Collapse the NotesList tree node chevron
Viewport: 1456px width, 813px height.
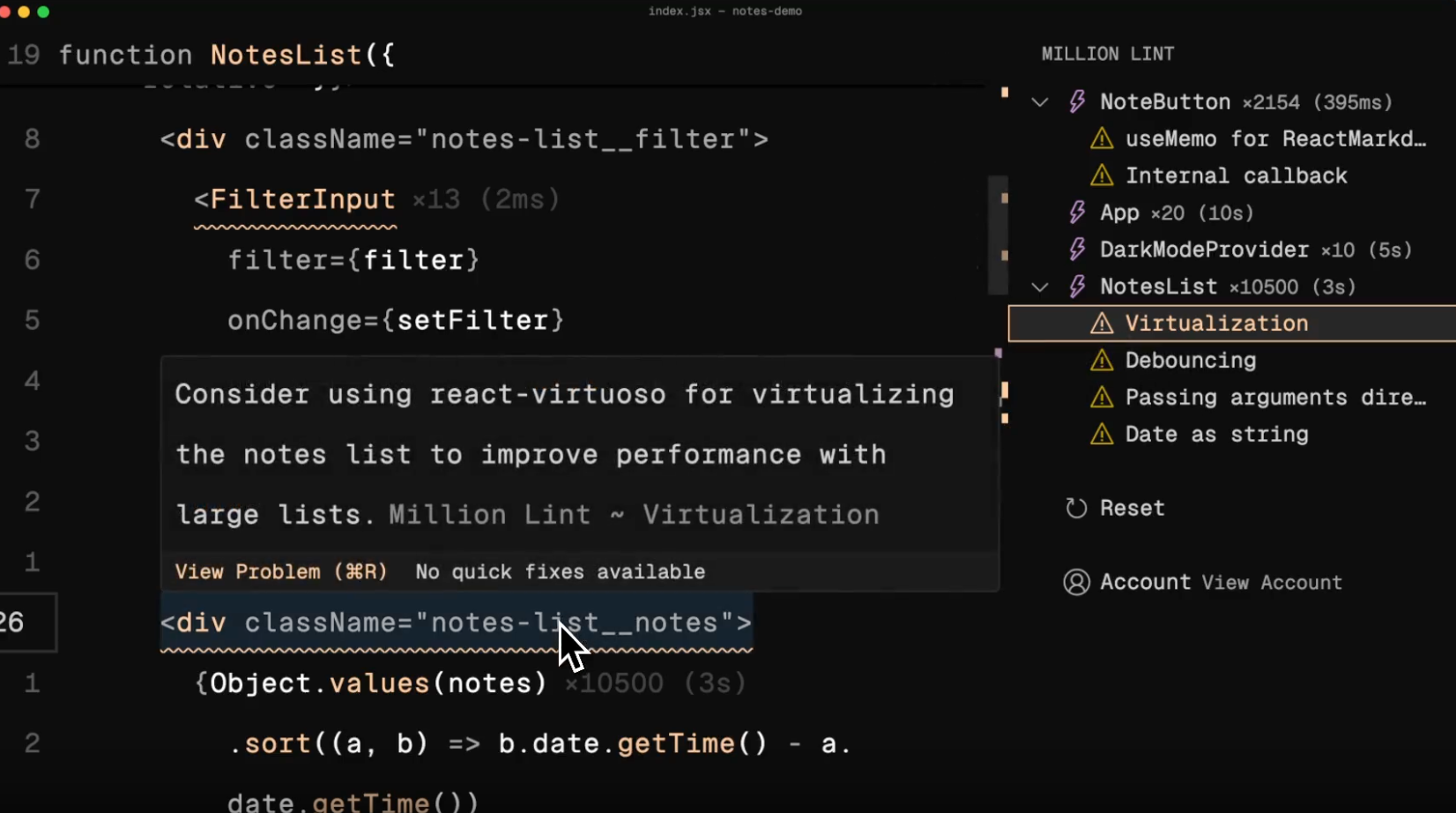[x=1040, y=287]
